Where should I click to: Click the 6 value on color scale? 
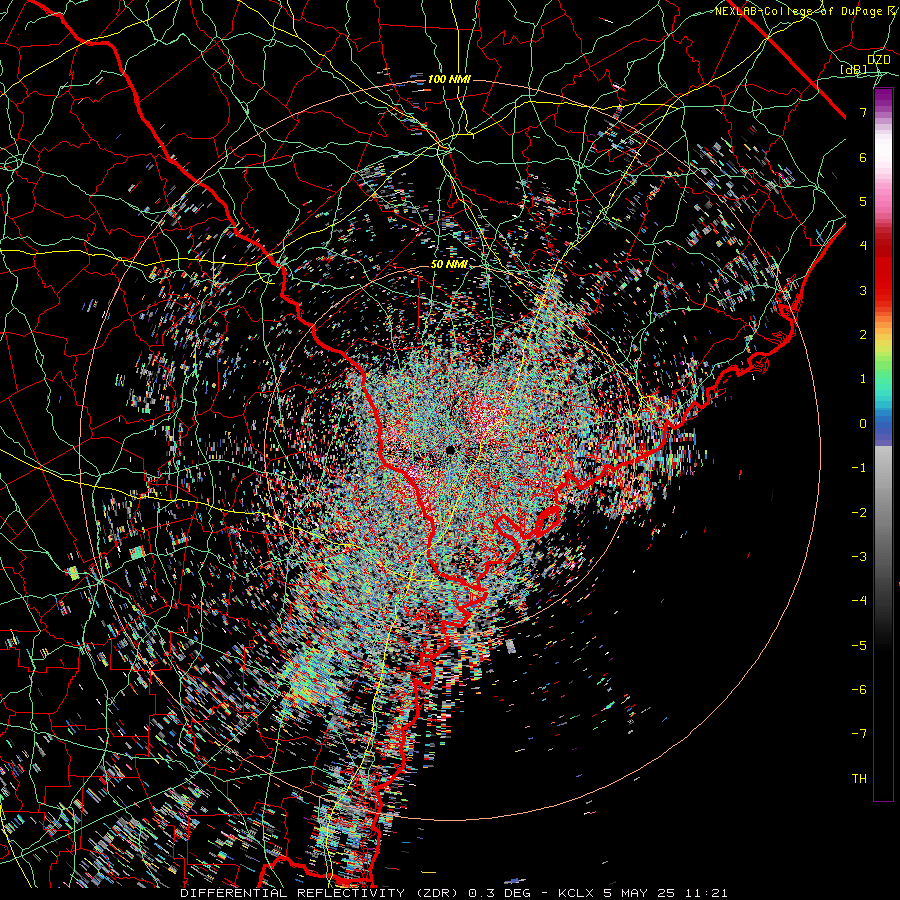(863, 157)
